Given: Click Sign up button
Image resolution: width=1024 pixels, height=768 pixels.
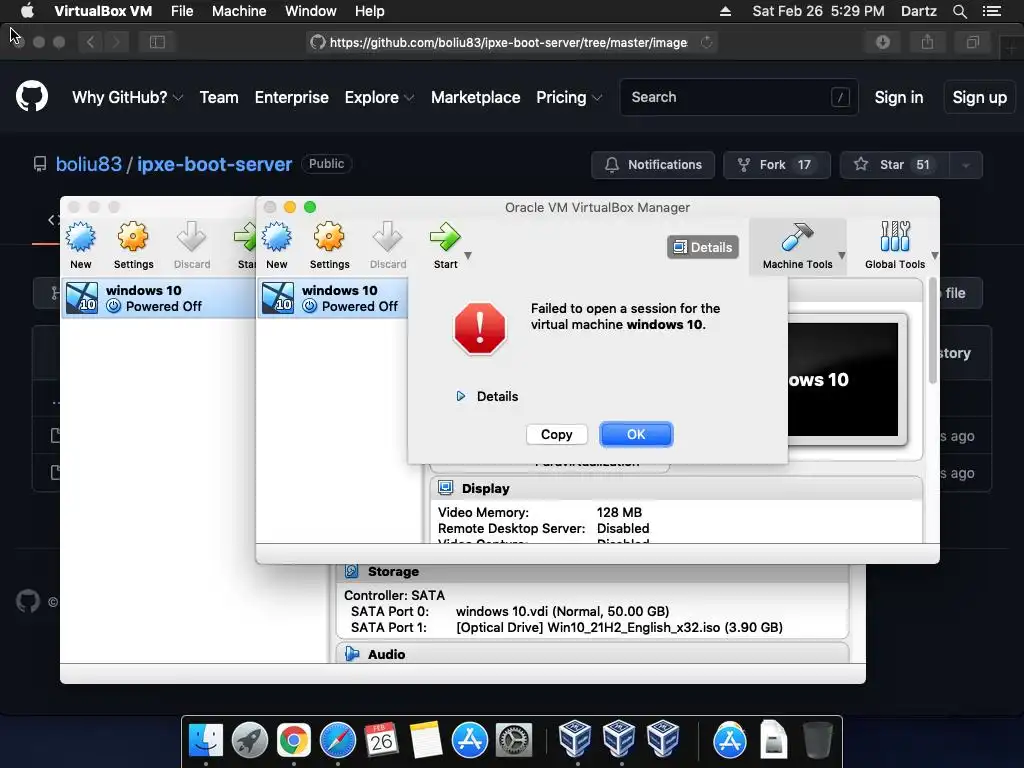Looking at the screenshot, I should pos(980,97).
